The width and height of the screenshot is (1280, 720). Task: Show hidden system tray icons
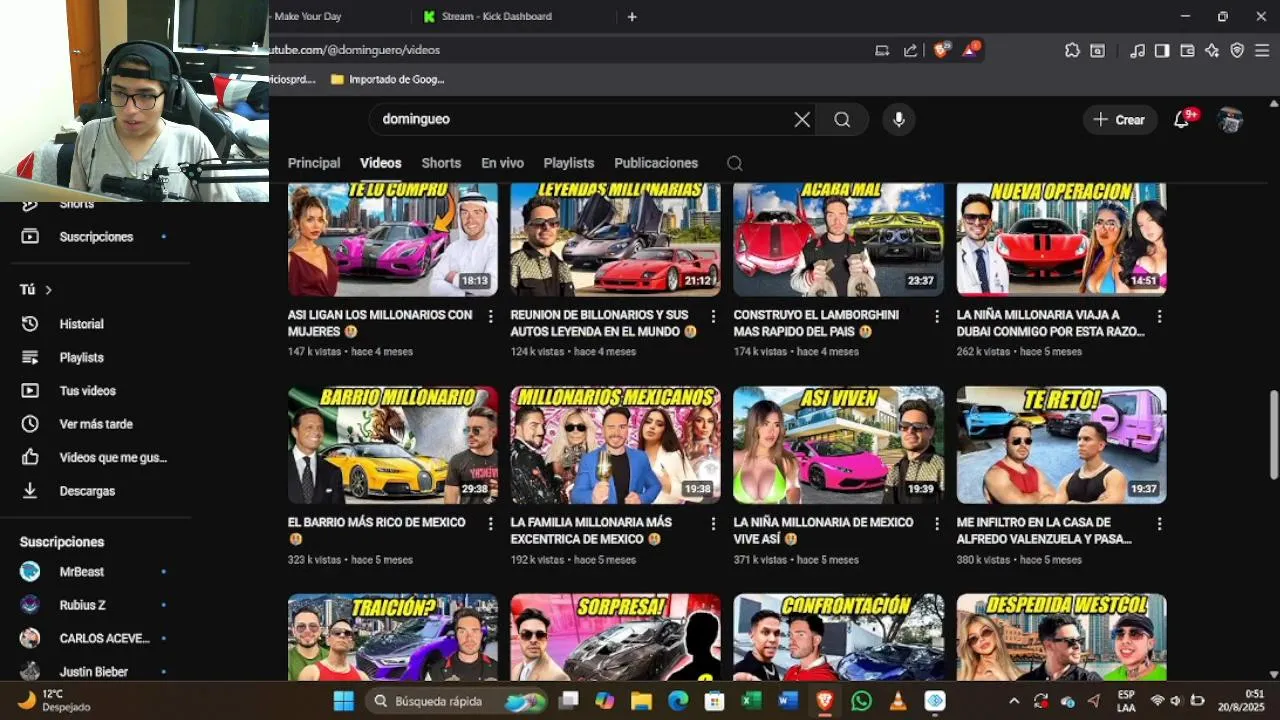coord(1014,701)
